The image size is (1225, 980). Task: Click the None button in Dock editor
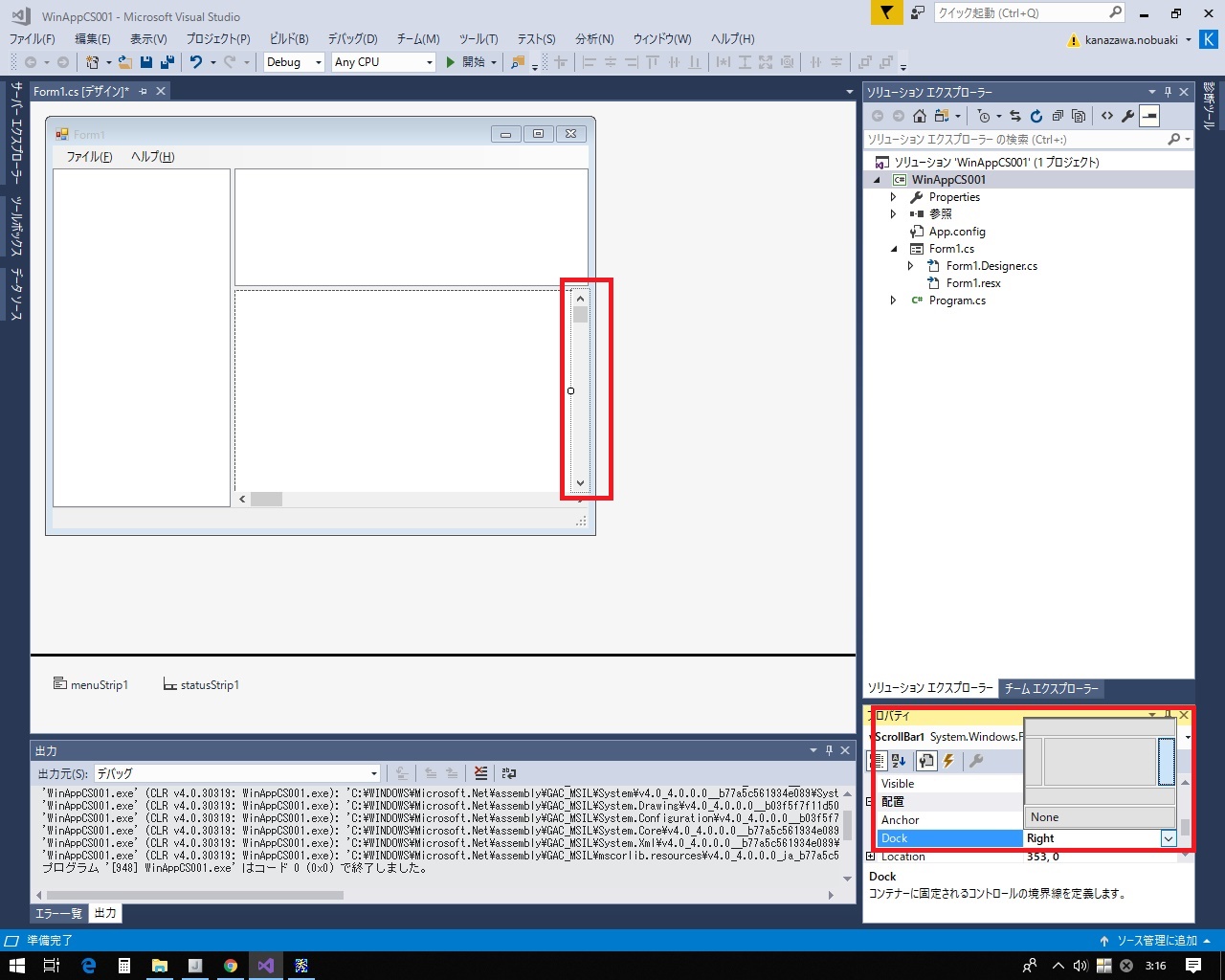tap(1101, 817)
